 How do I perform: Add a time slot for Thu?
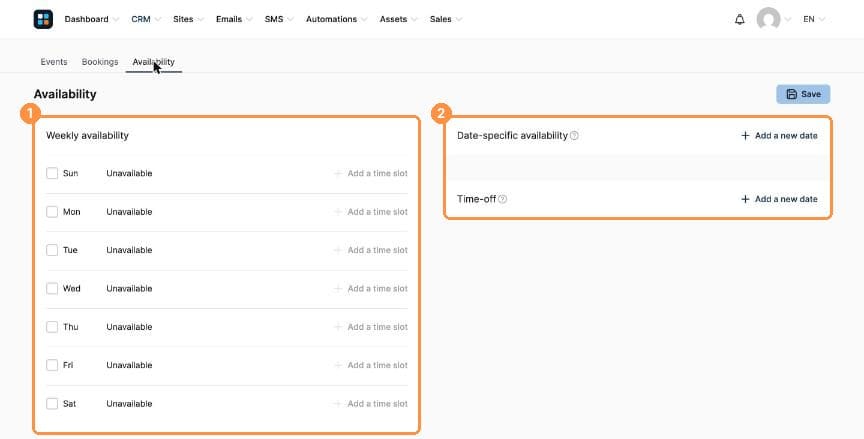(371, 327)
